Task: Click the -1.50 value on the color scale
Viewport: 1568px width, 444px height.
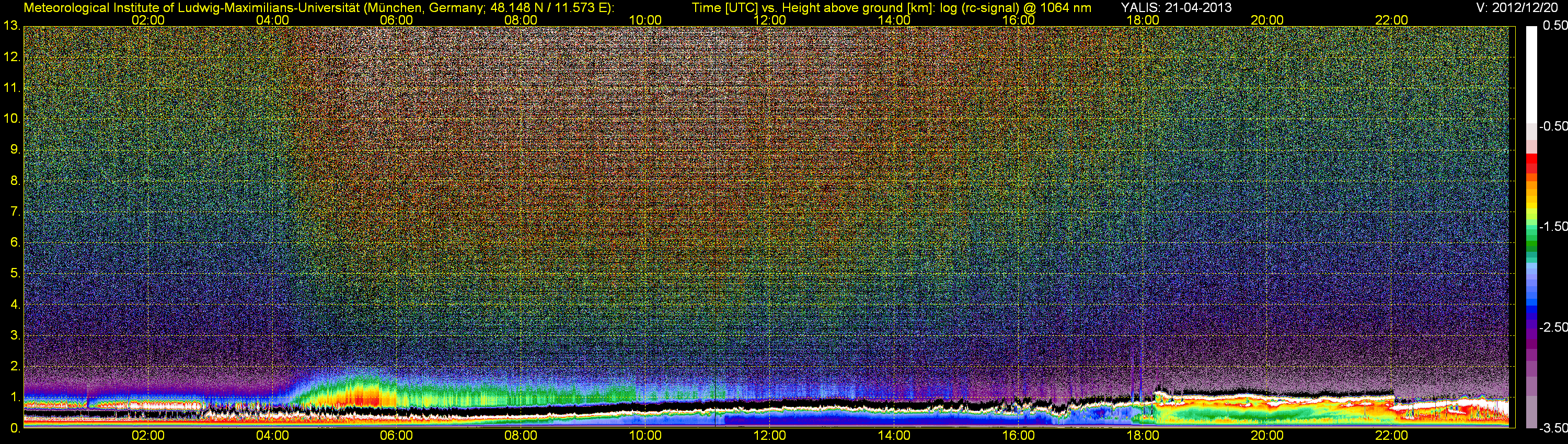Action: (1553, 226)
